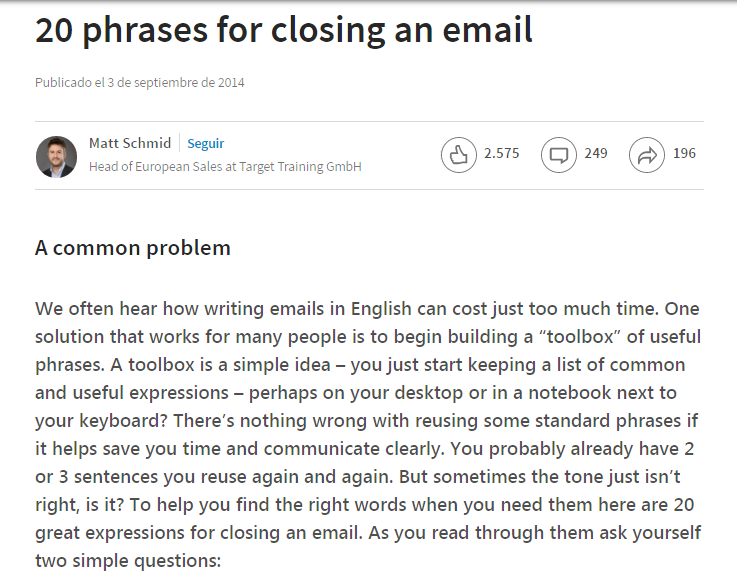Click the thumbs-up like icon

click(x=459, y=155)
